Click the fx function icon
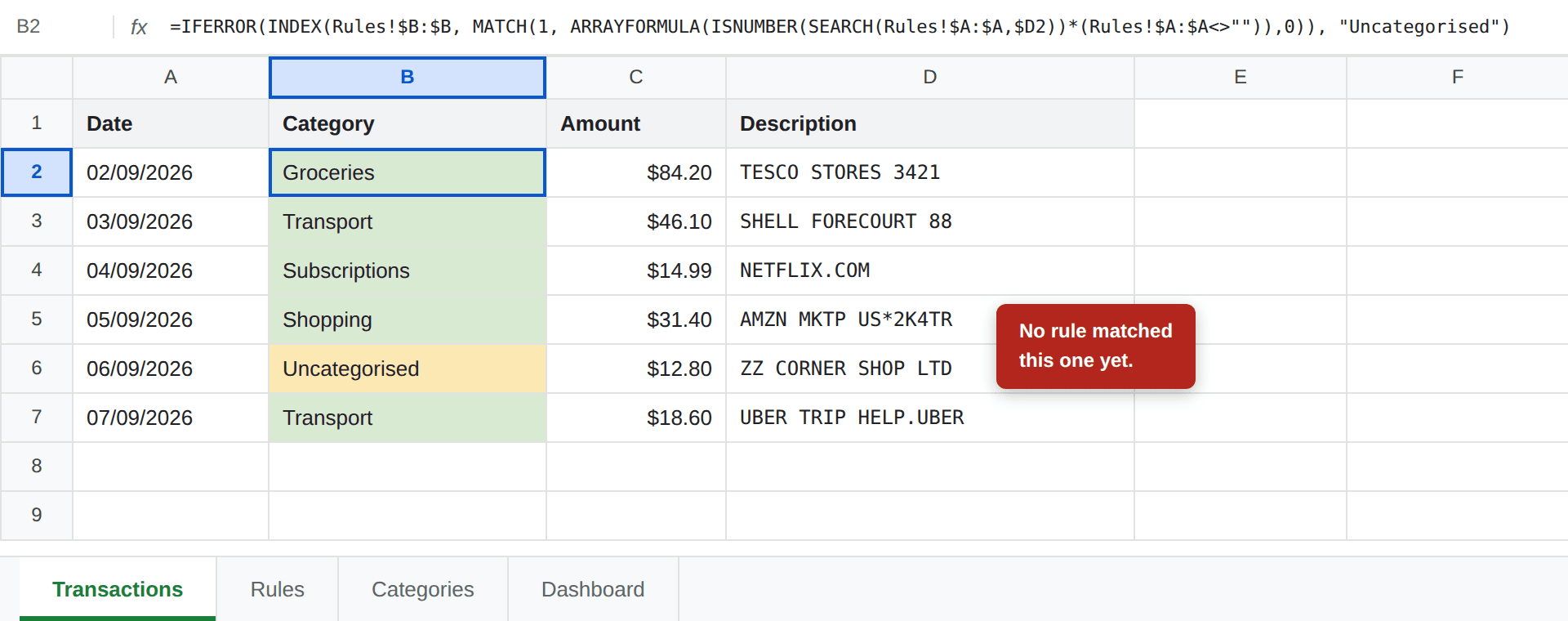The height and width of the screenshot is (621, 1568). point(139,27)
